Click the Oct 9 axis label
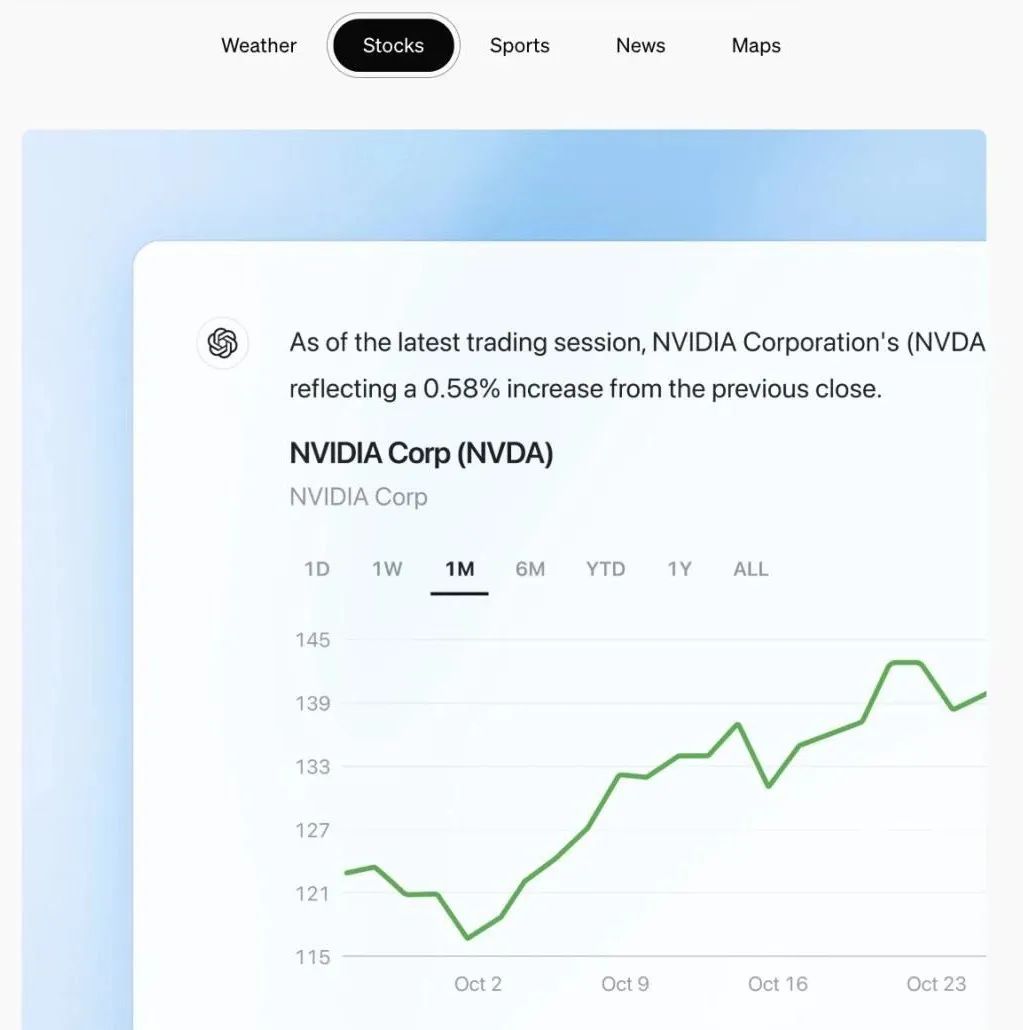The width and height of the screenshot is (1023, 1030). coord(625,984)
